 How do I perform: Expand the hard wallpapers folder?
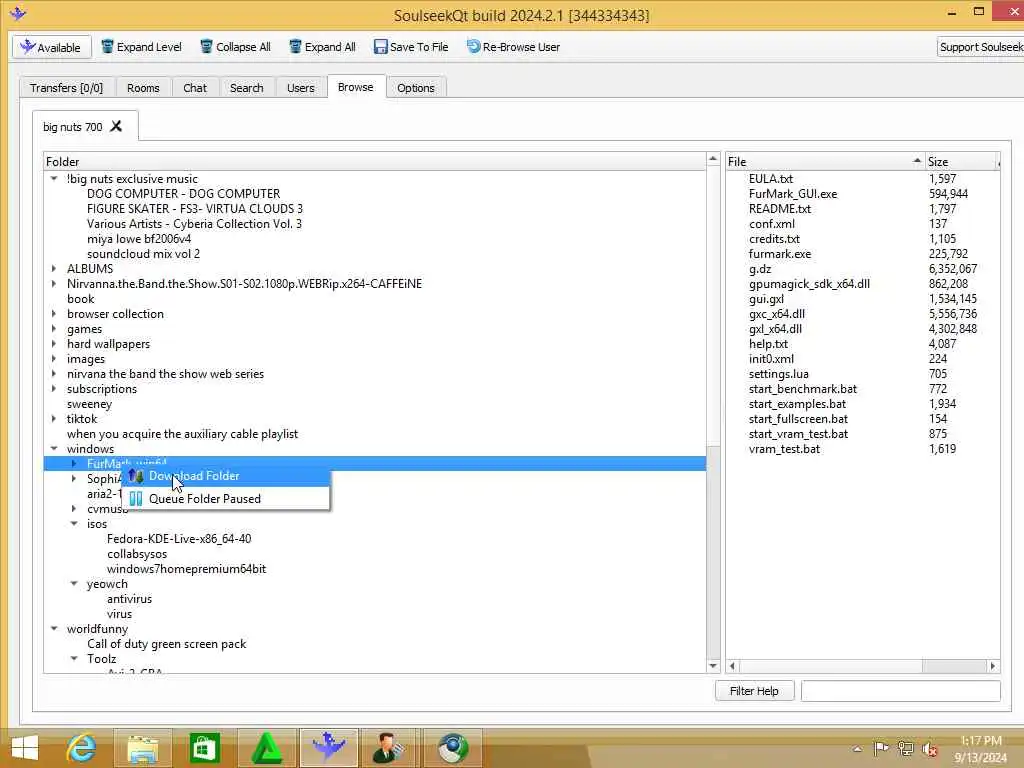(x=54, y=344)
